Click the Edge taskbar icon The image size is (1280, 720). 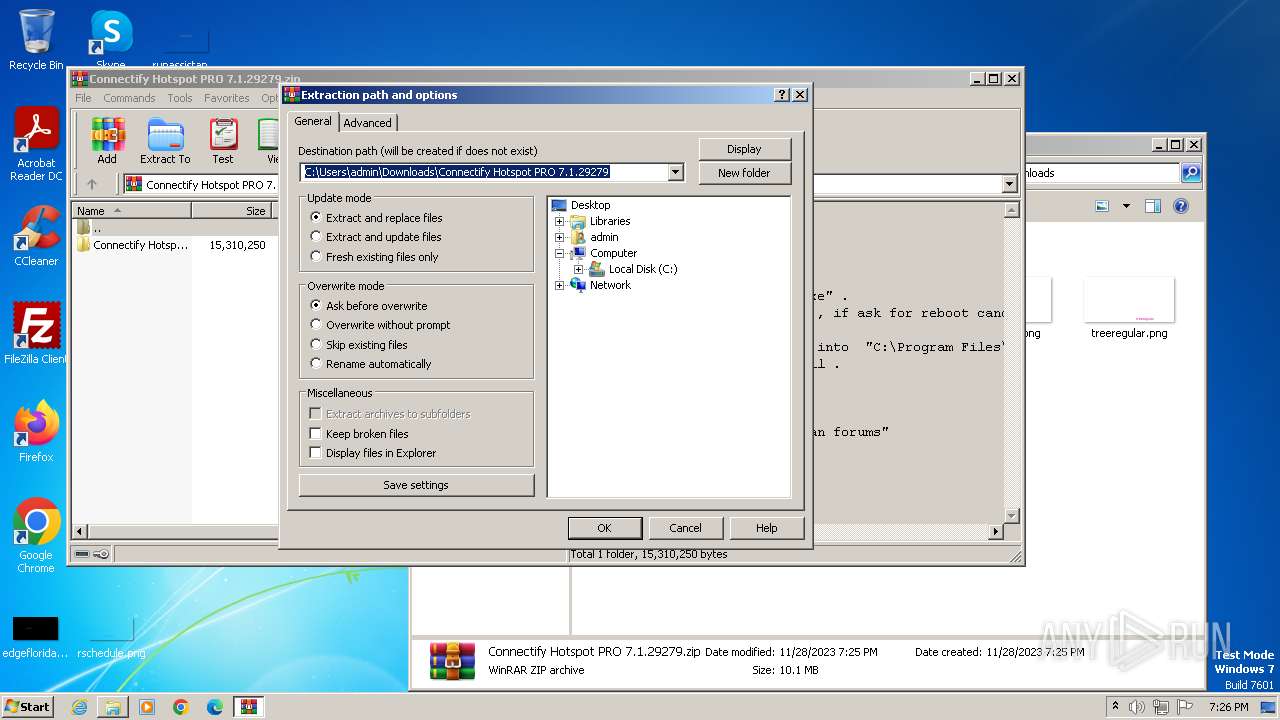tap(215, 707)
